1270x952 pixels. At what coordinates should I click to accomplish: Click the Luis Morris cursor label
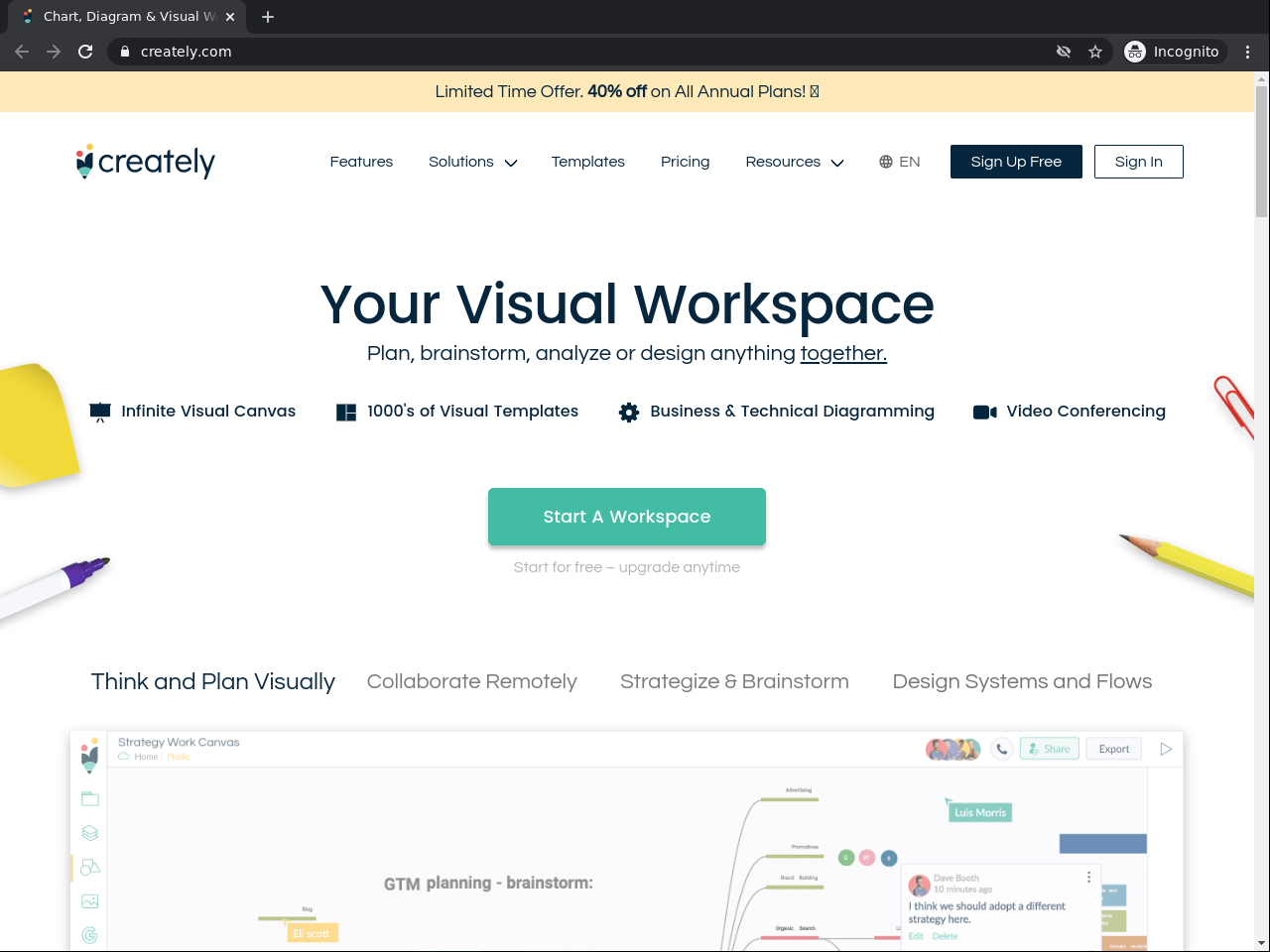[980, 812]
